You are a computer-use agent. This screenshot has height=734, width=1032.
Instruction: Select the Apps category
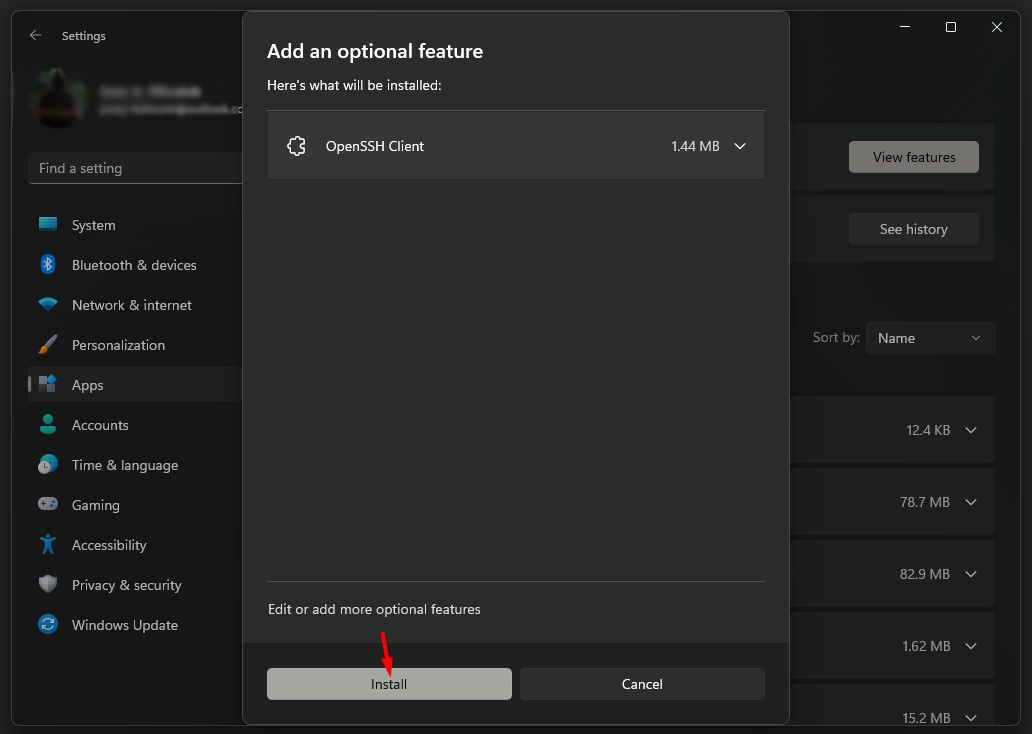click(x=136, y=385)
